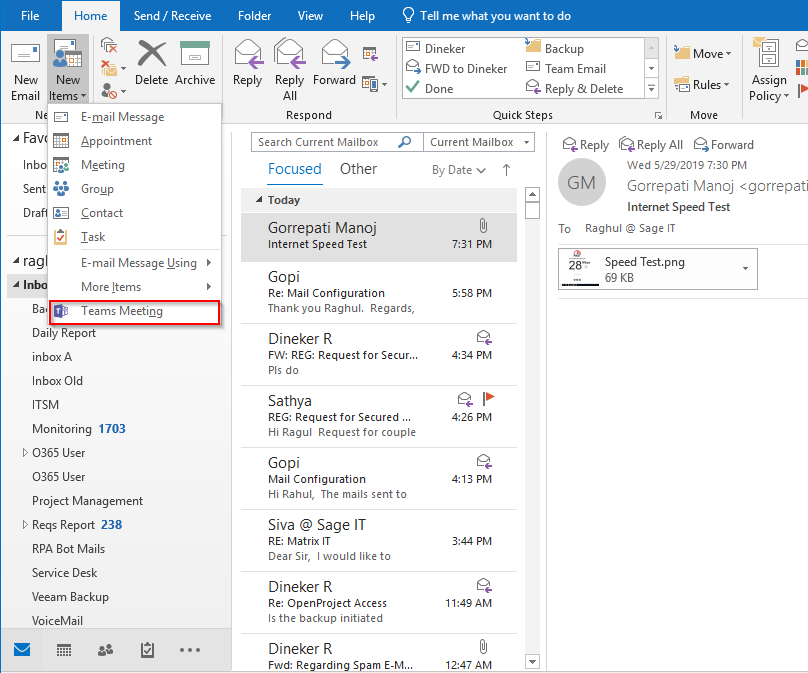Apply the Team Email quick step

pyautogui.click(x=575, y=69)
